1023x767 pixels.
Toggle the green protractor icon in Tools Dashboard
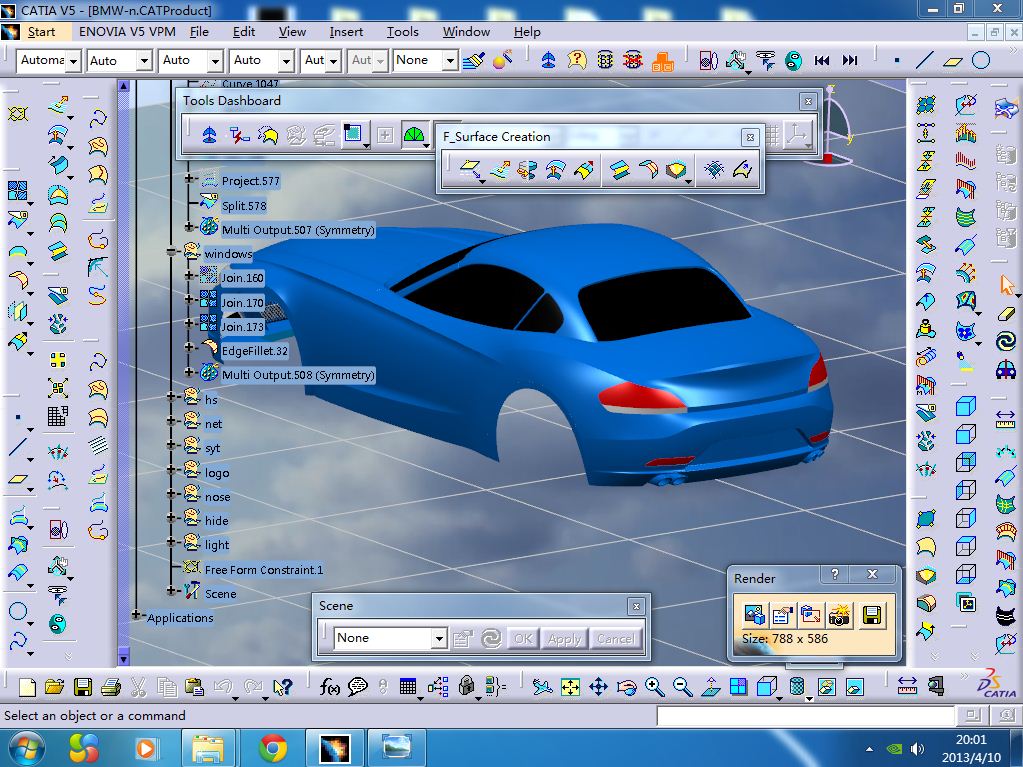coord(414,135)
